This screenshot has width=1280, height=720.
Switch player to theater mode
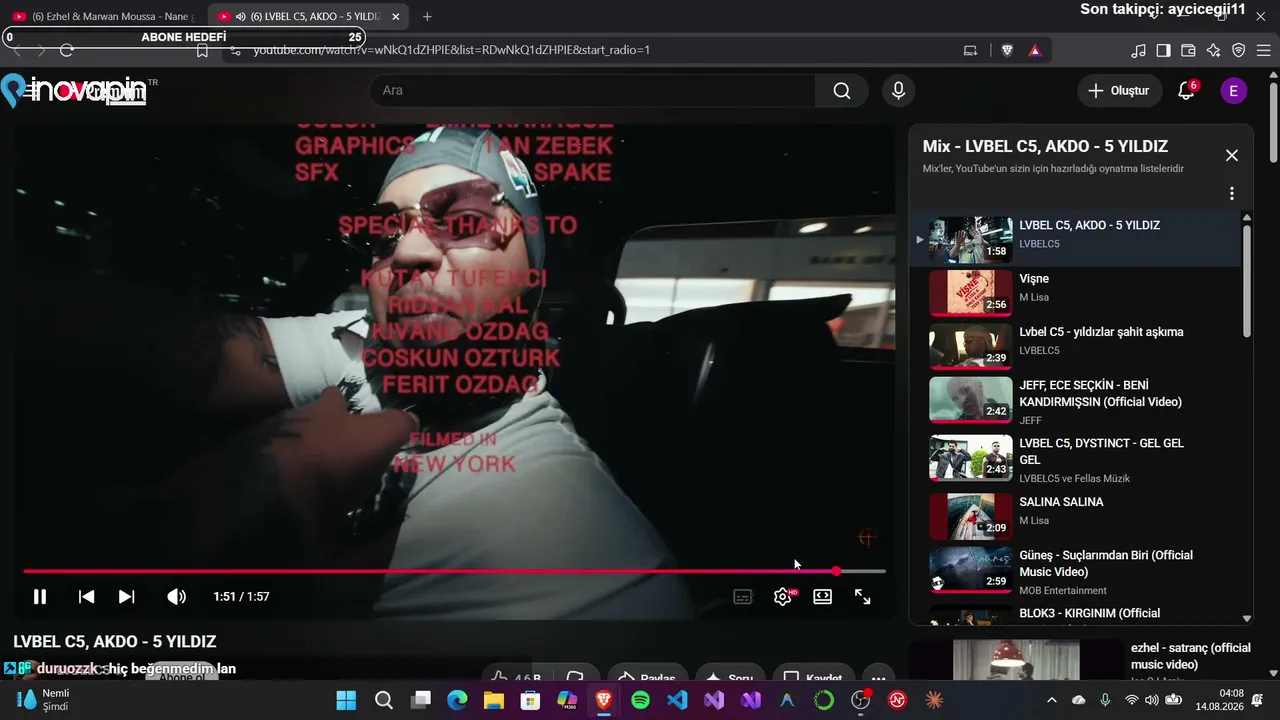822,597
